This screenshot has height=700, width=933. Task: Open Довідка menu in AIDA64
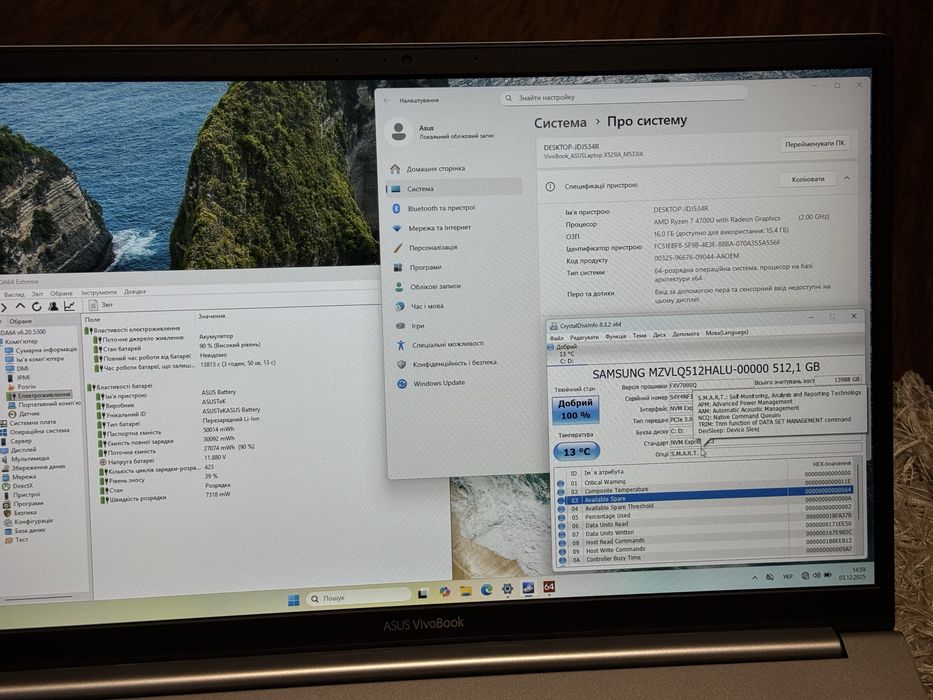coord(135,292)
